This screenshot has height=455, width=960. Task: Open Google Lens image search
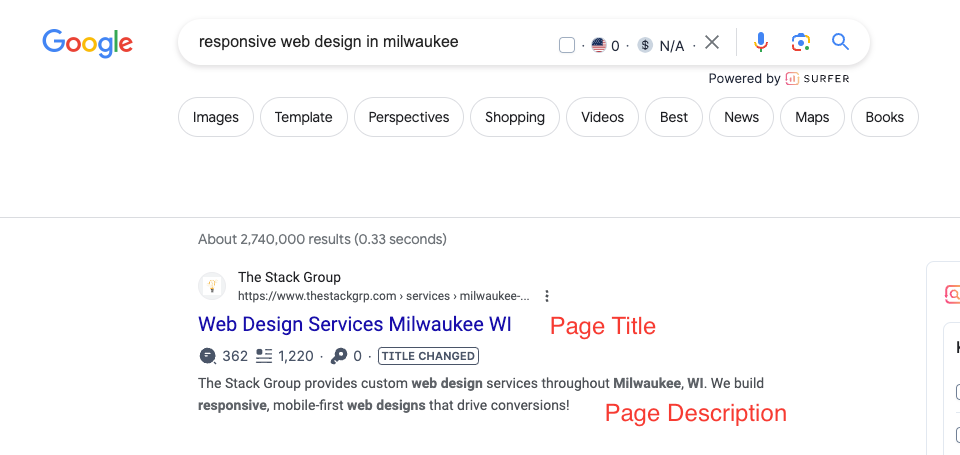click(800, 42)
